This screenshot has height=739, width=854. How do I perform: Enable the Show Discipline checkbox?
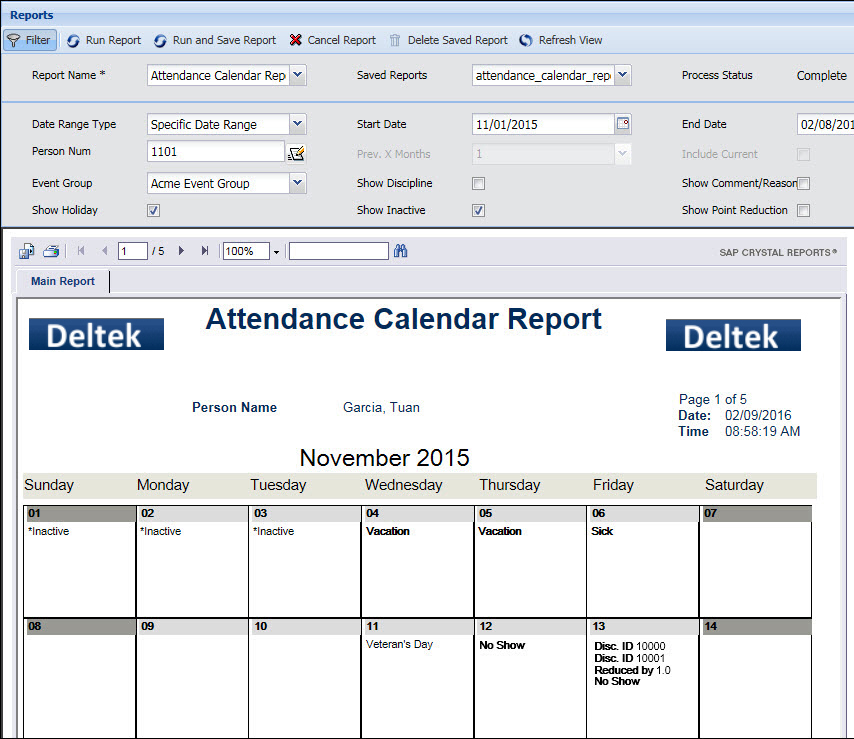(x=478, y=184)
